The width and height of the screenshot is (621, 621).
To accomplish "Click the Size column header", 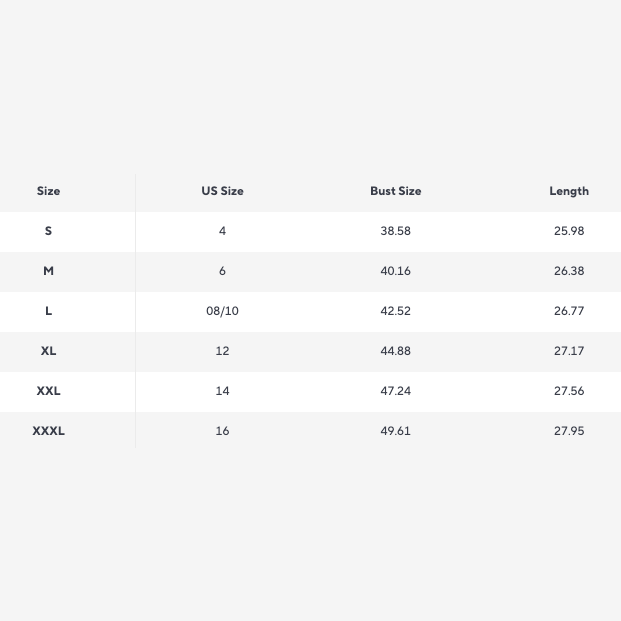I will [x=48, y=191].
